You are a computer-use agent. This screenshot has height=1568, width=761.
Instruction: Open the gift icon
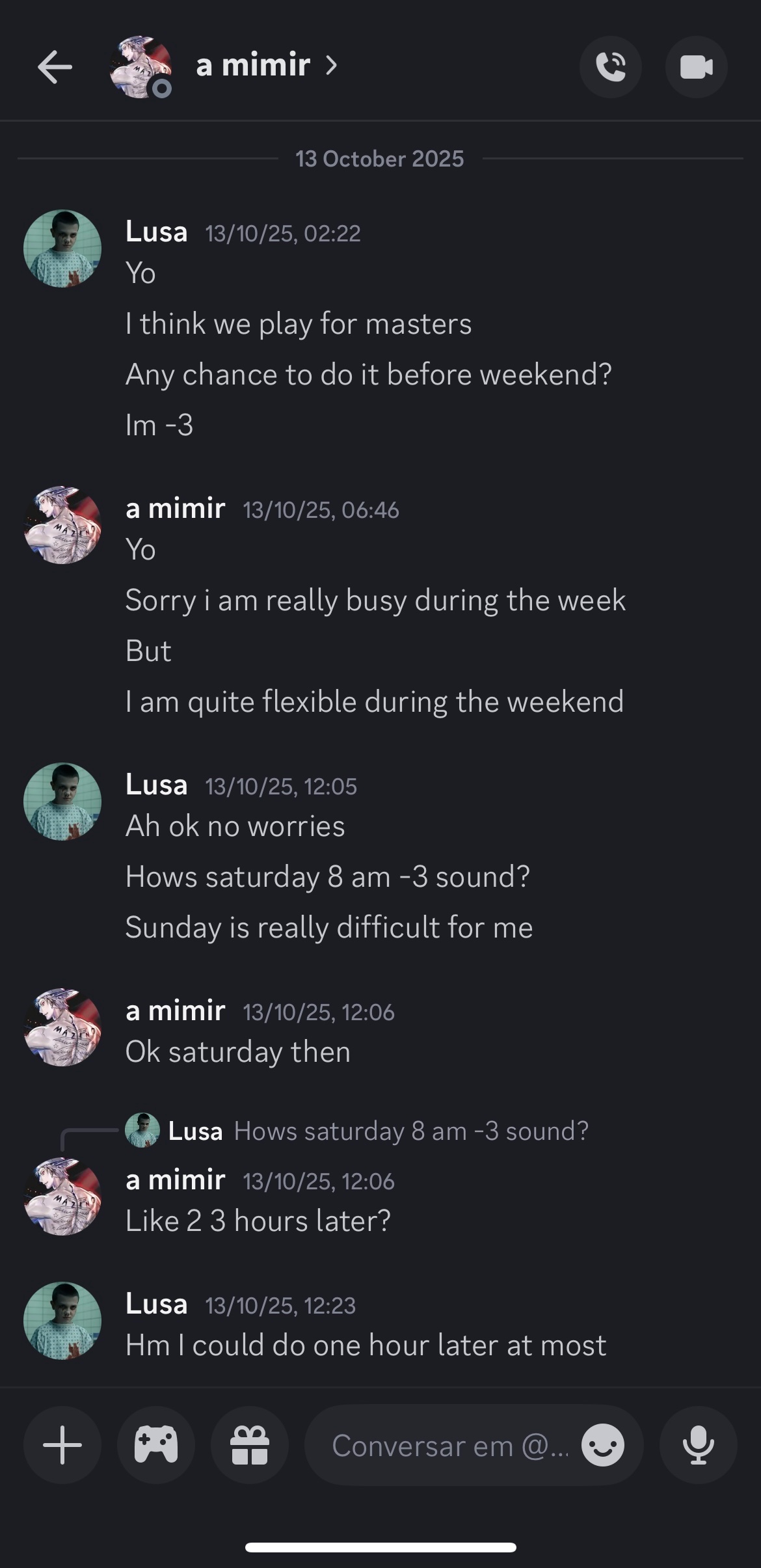point(250,1445)
